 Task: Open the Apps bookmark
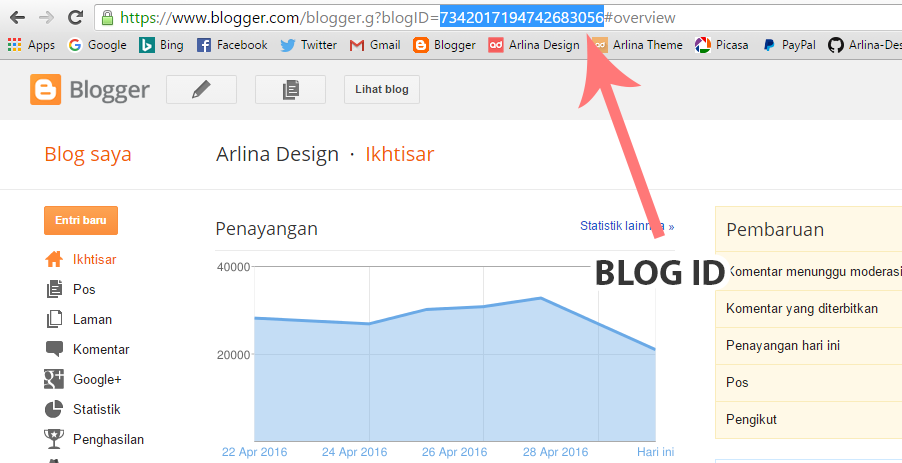pyautogui.click(x=32, y=45)
